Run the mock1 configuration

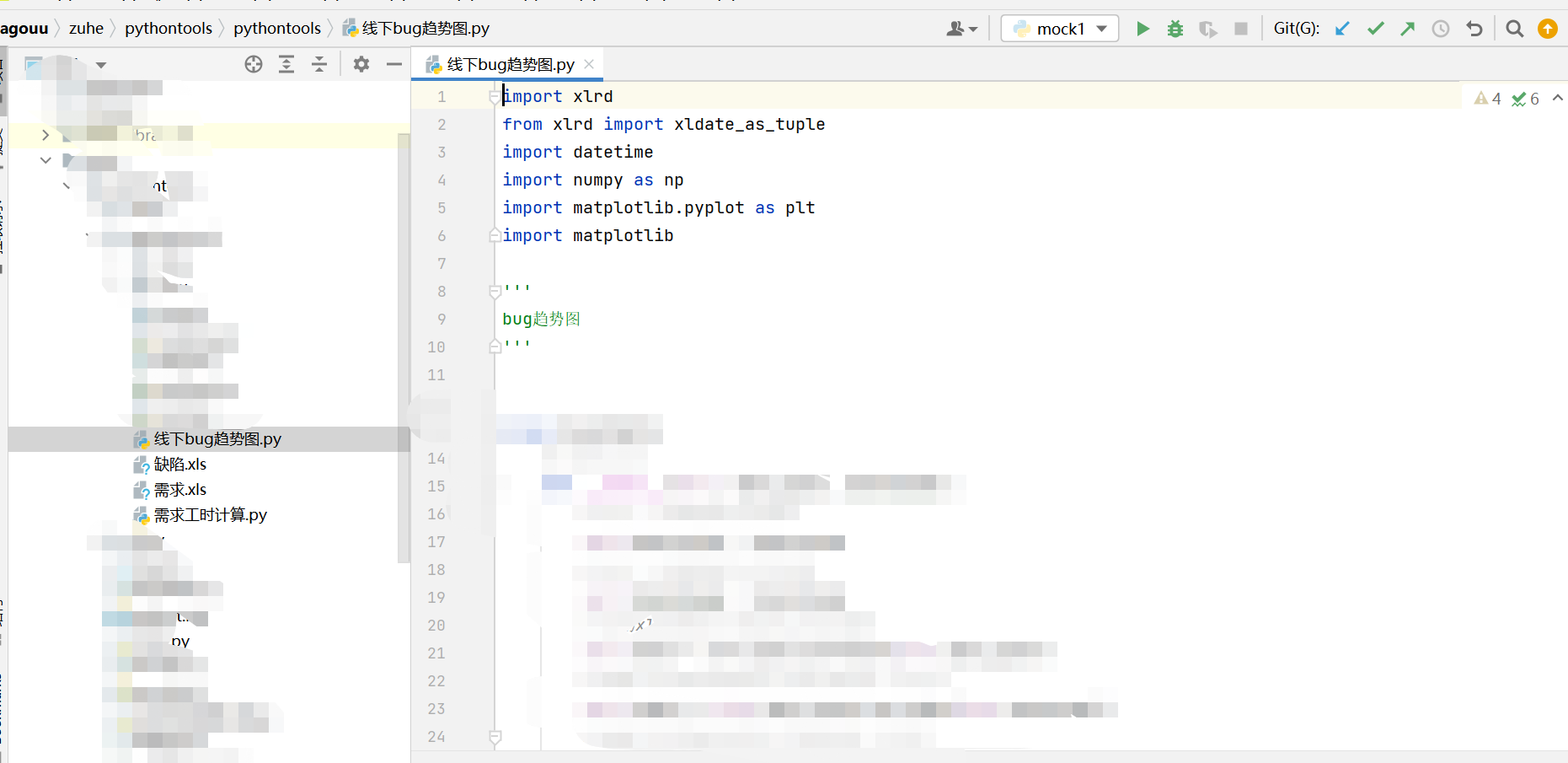[1143, 29]
